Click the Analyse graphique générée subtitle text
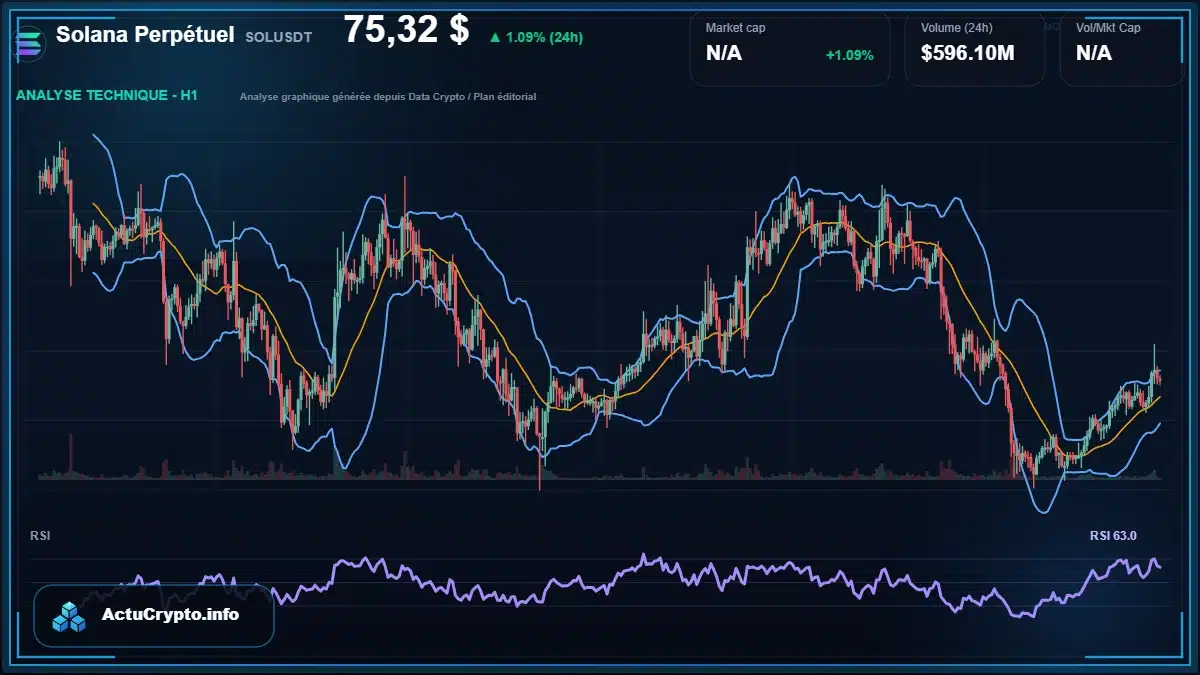Viewport: 1200px width, 675px height. [388, 97]
